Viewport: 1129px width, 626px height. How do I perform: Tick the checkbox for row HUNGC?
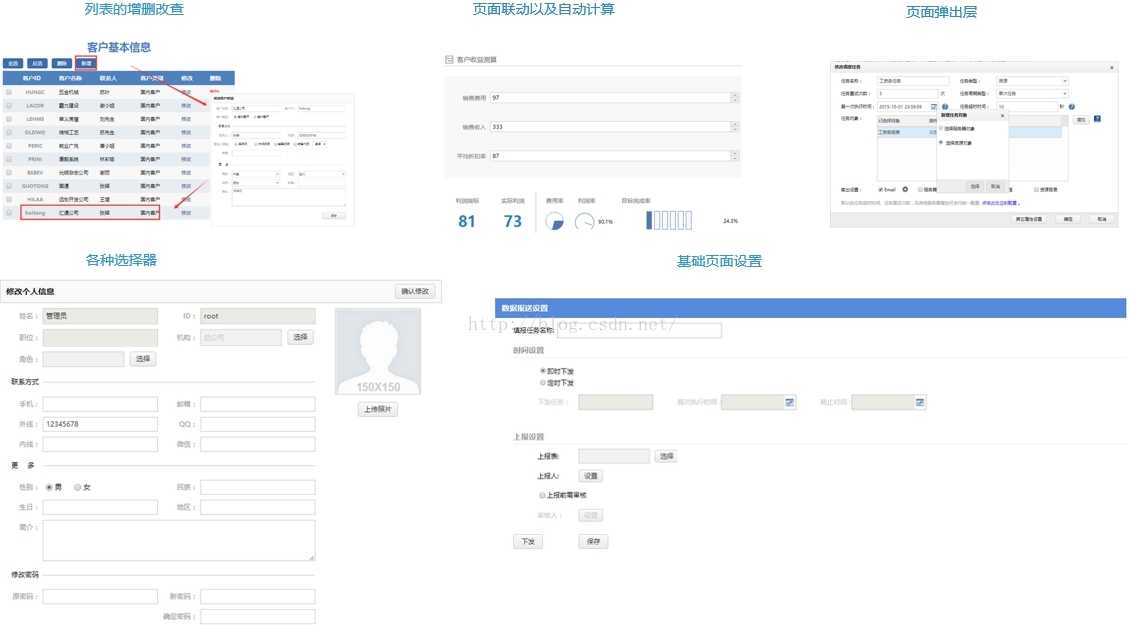[x=9, y=92]
